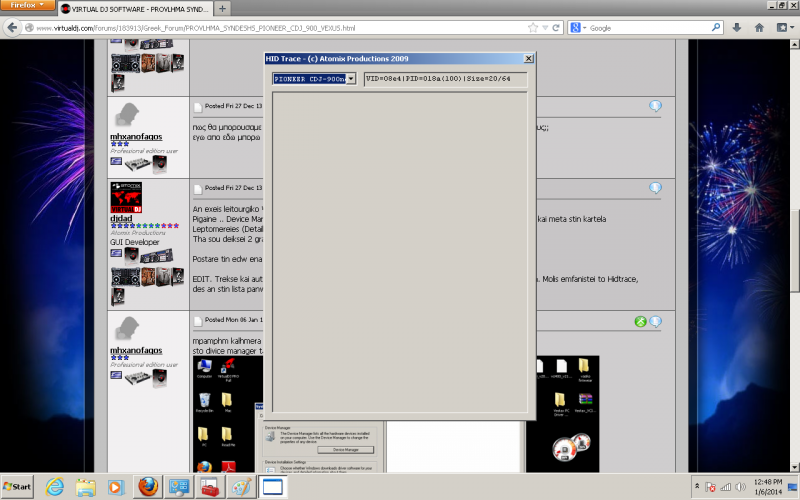800x500 pixels.
Task: Click the post icon beside first Fri 27 Dec
Action: click(x=197, y=107)
